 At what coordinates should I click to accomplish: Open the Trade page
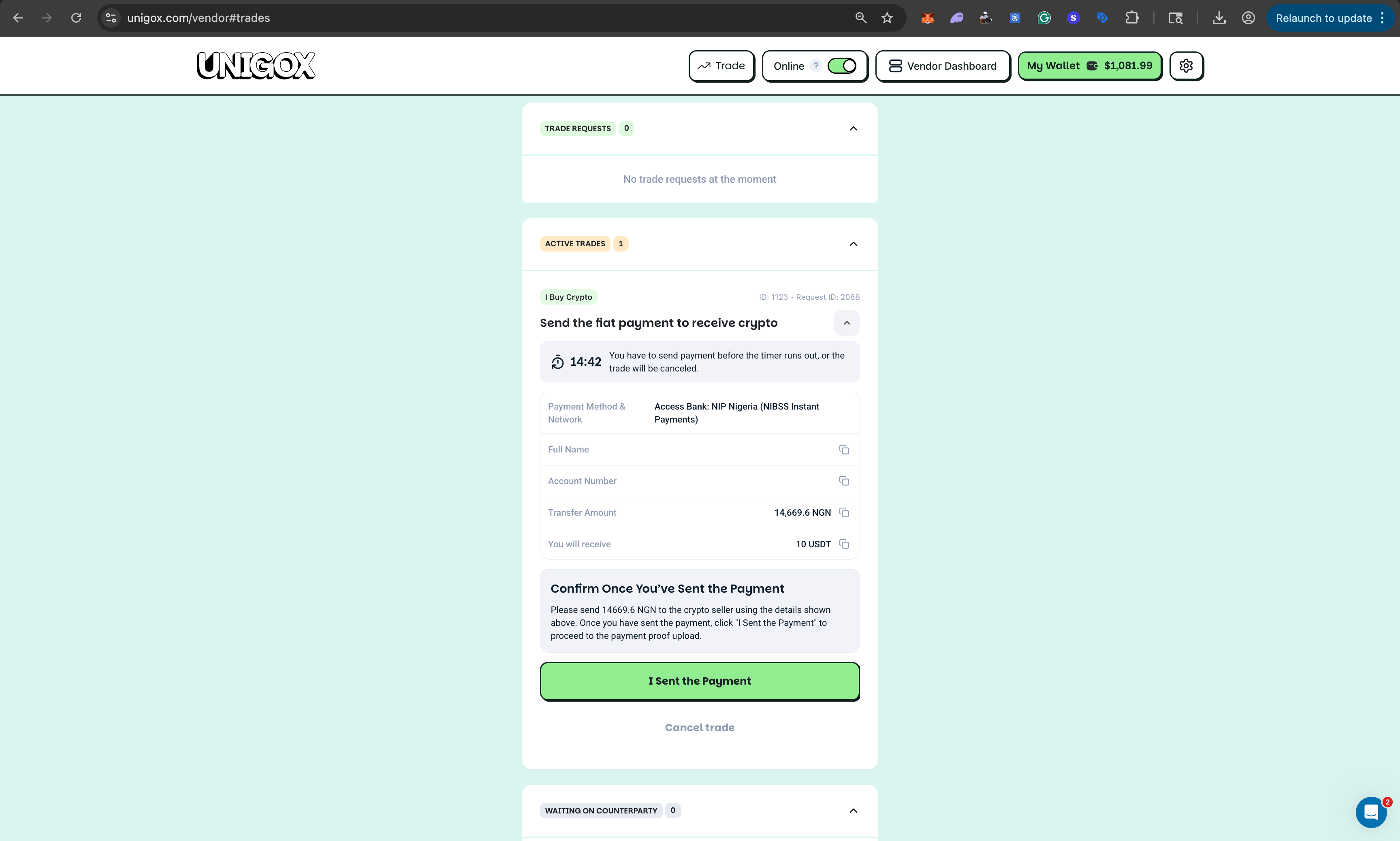721,66
